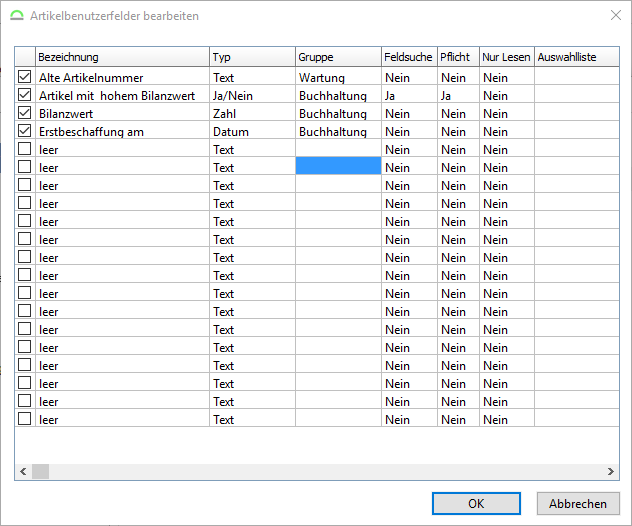The image size is (632, 526).
Task: Select the 'Erstbeschaffung am' name cell
Action: point(123,130)
